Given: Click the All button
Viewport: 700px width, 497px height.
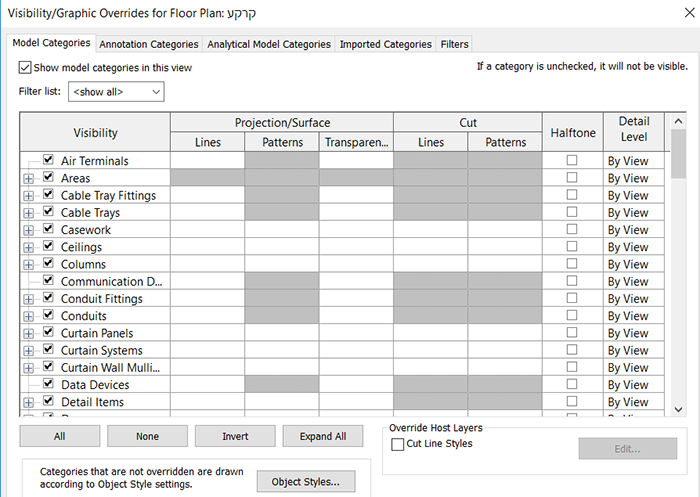Looking at the screenshot, I should pos(60,436).
